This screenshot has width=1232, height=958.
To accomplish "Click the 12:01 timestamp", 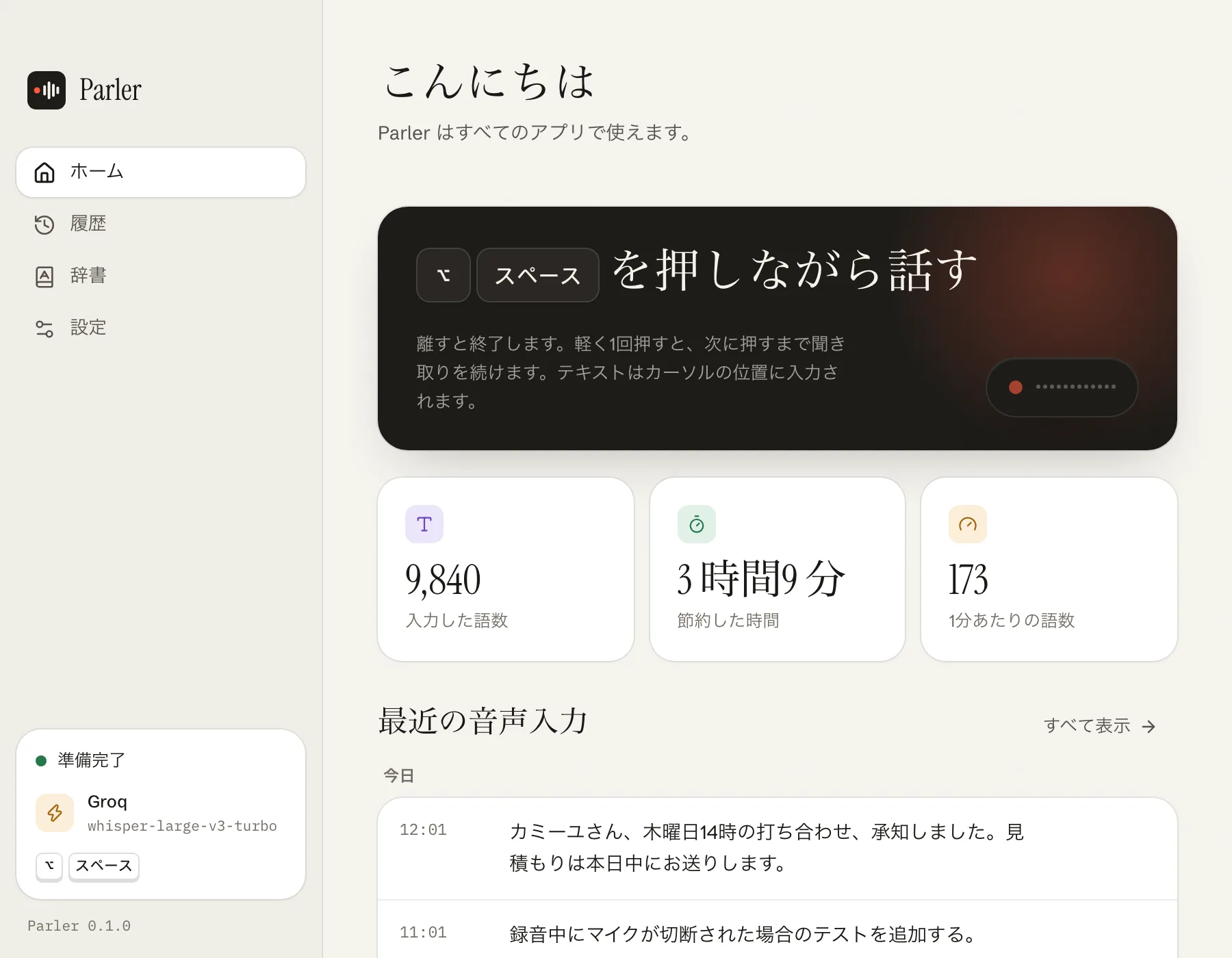I will [x=423, y=830].
